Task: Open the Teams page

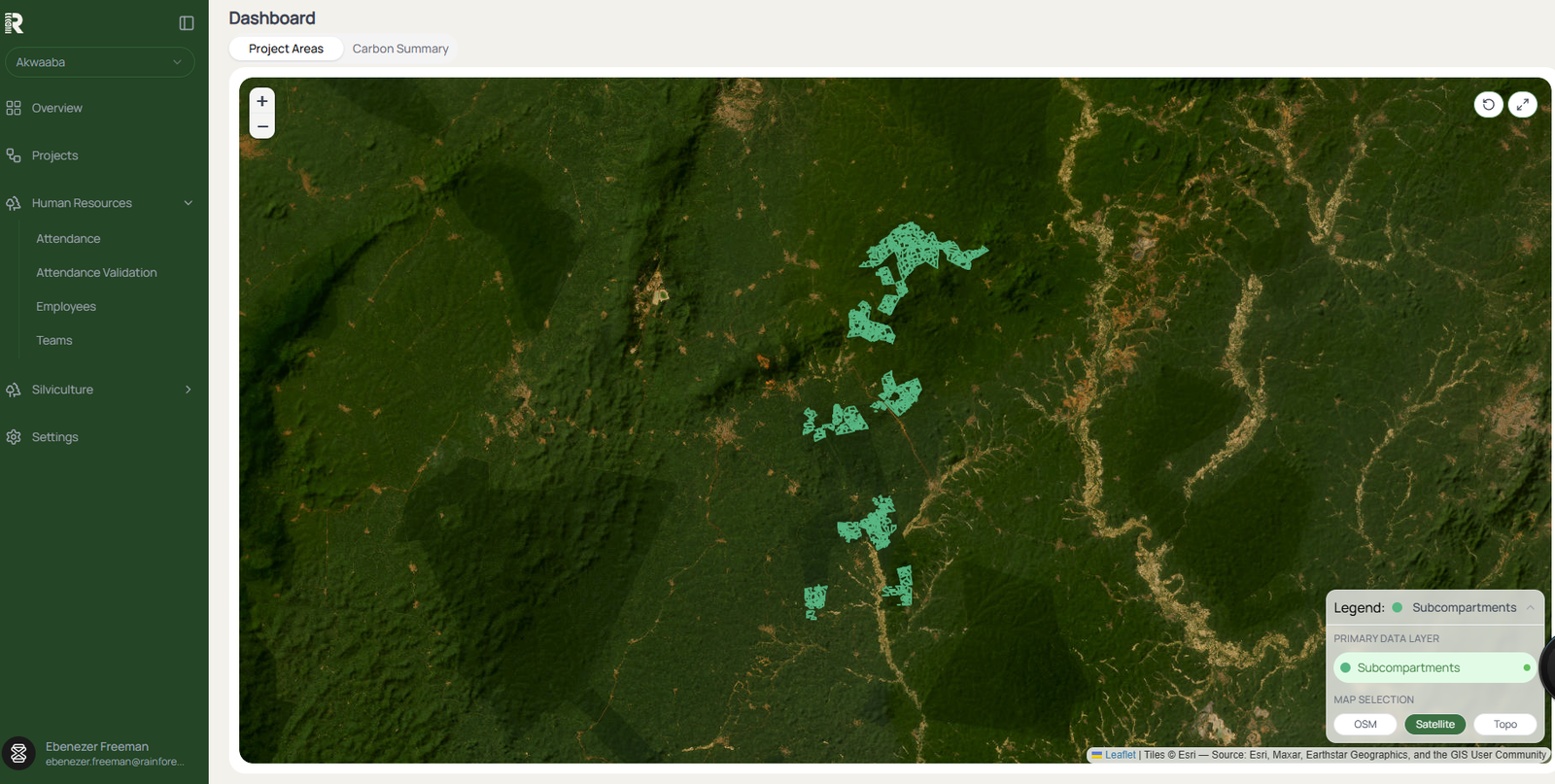Action: coord(54,341)
